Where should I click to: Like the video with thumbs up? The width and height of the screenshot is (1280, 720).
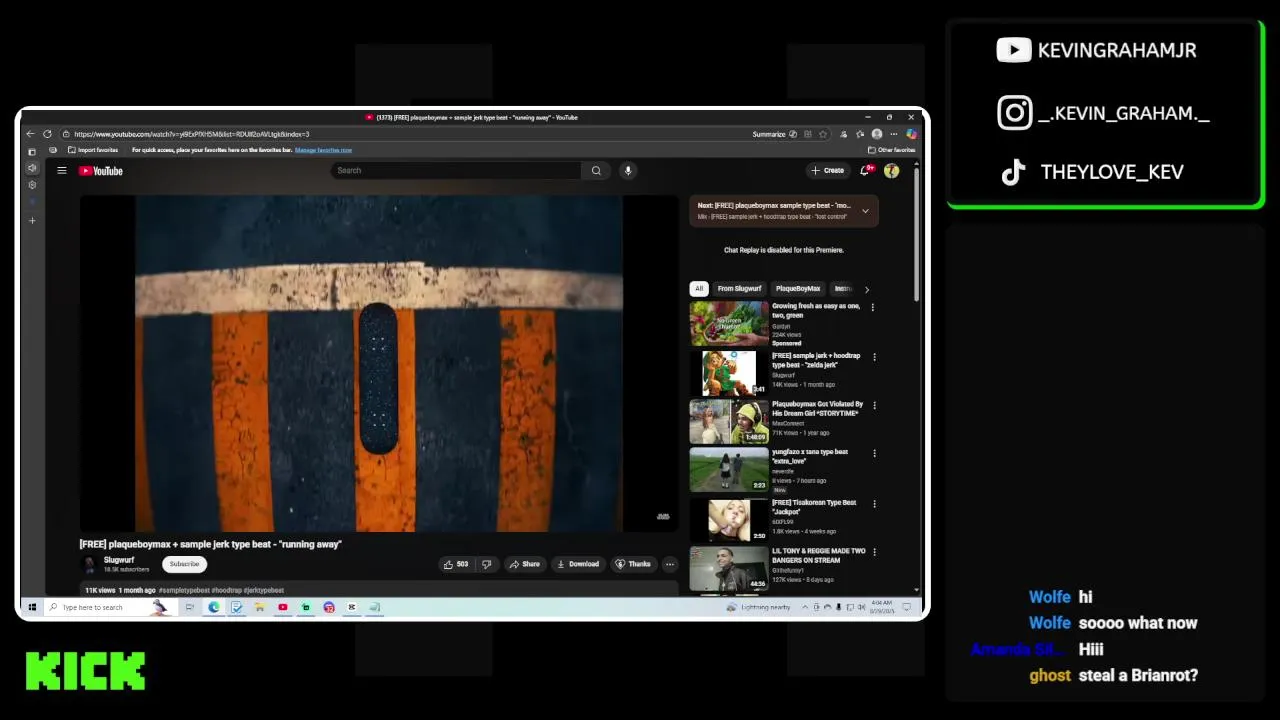[x=456, y=564]
